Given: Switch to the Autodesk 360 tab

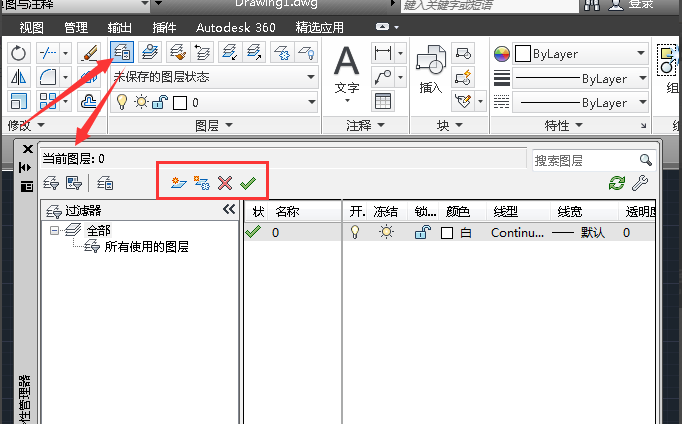Looking at the screenshot, I should 236,27.
